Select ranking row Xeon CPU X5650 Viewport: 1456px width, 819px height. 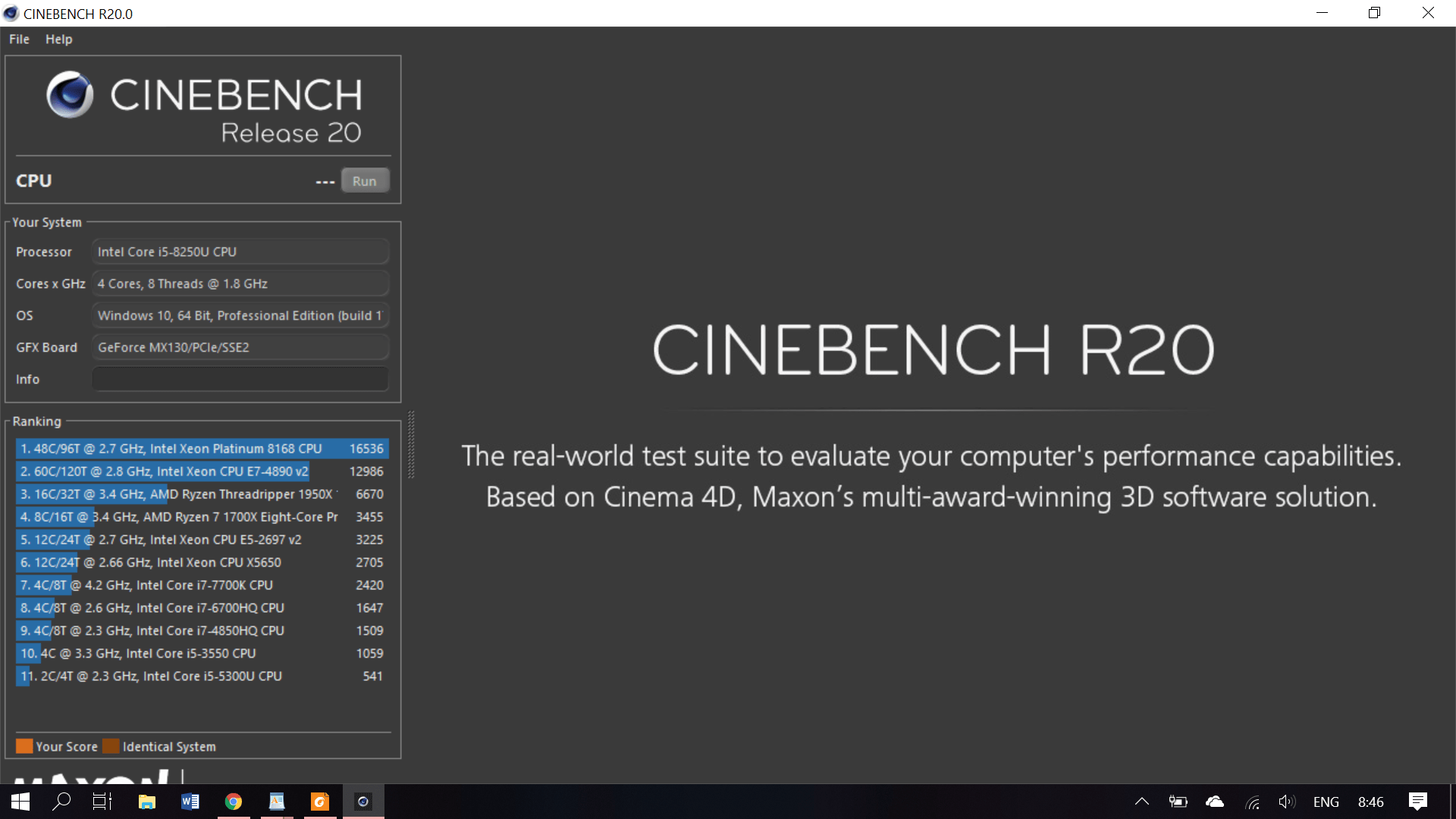[202, 563]
